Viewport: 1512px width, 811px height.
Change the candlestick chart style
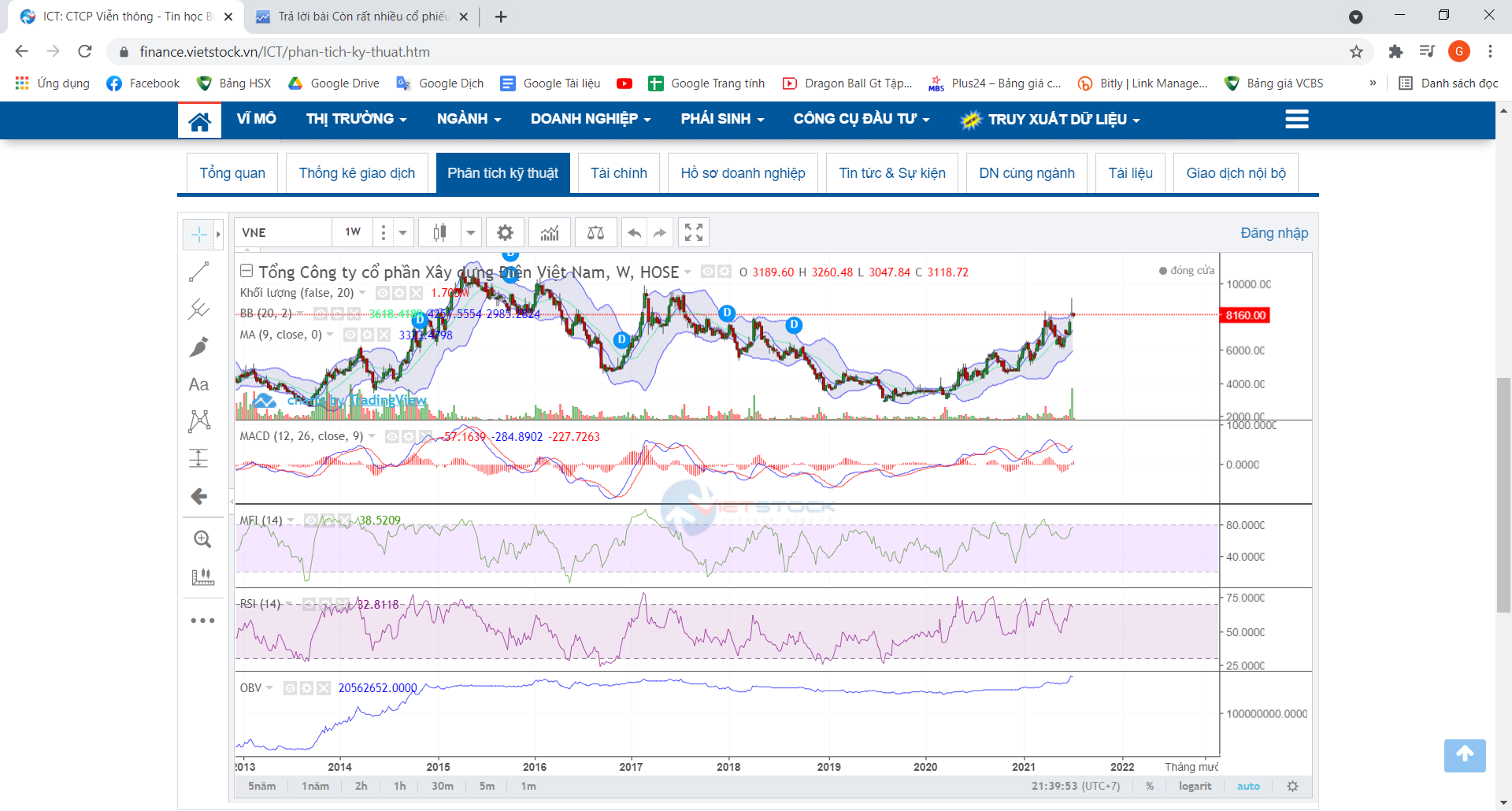[439, 232]
